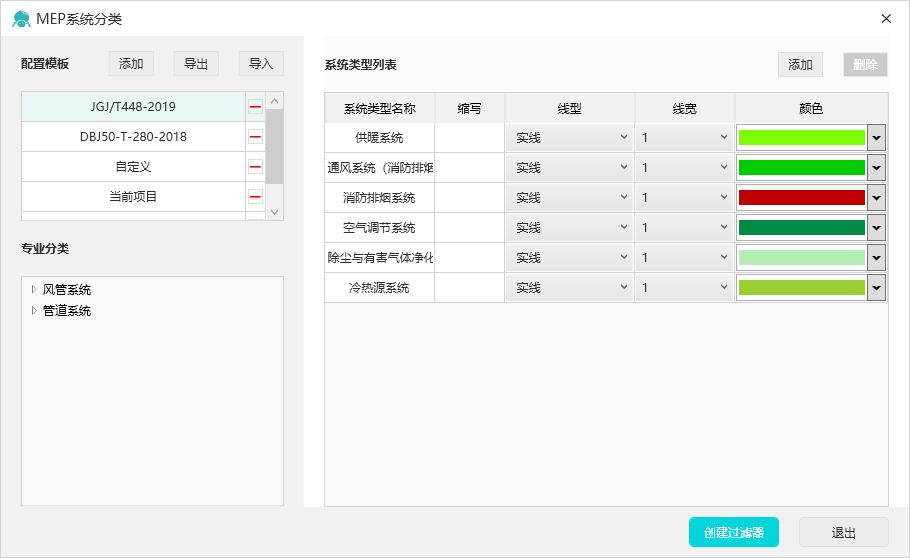
Task: Click the 缩写 cell for 冷热源系统
Action: pos(470,287)
